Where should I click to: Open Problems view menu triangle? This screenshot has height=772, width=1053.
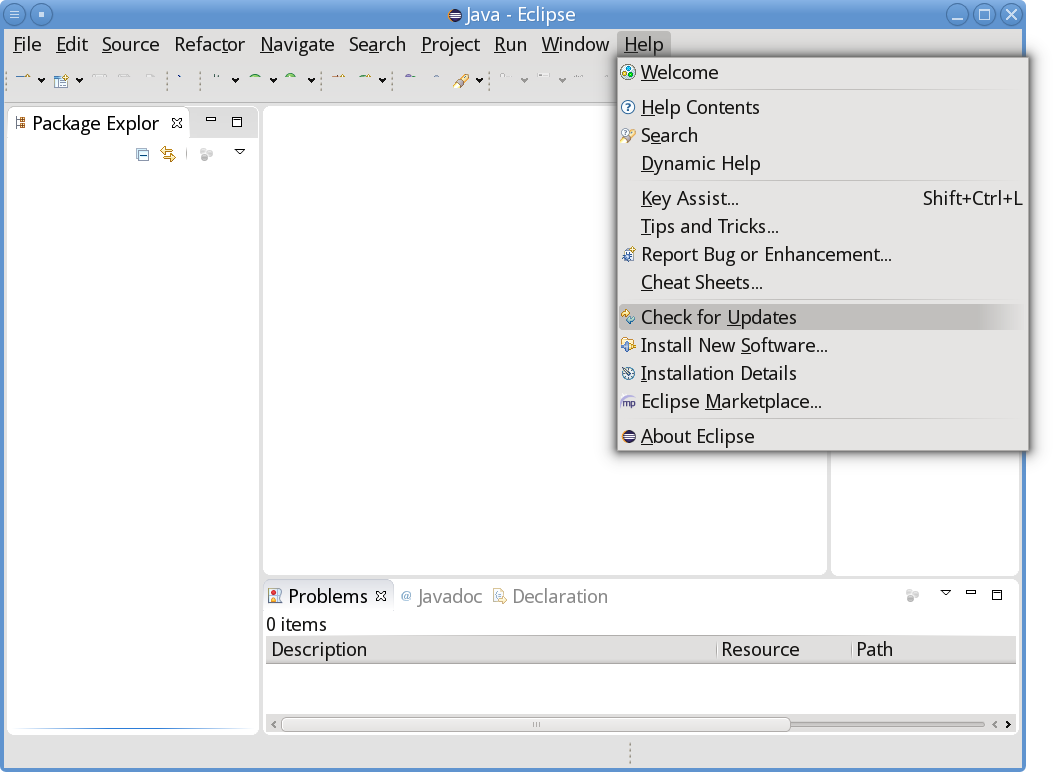point(946,593)
